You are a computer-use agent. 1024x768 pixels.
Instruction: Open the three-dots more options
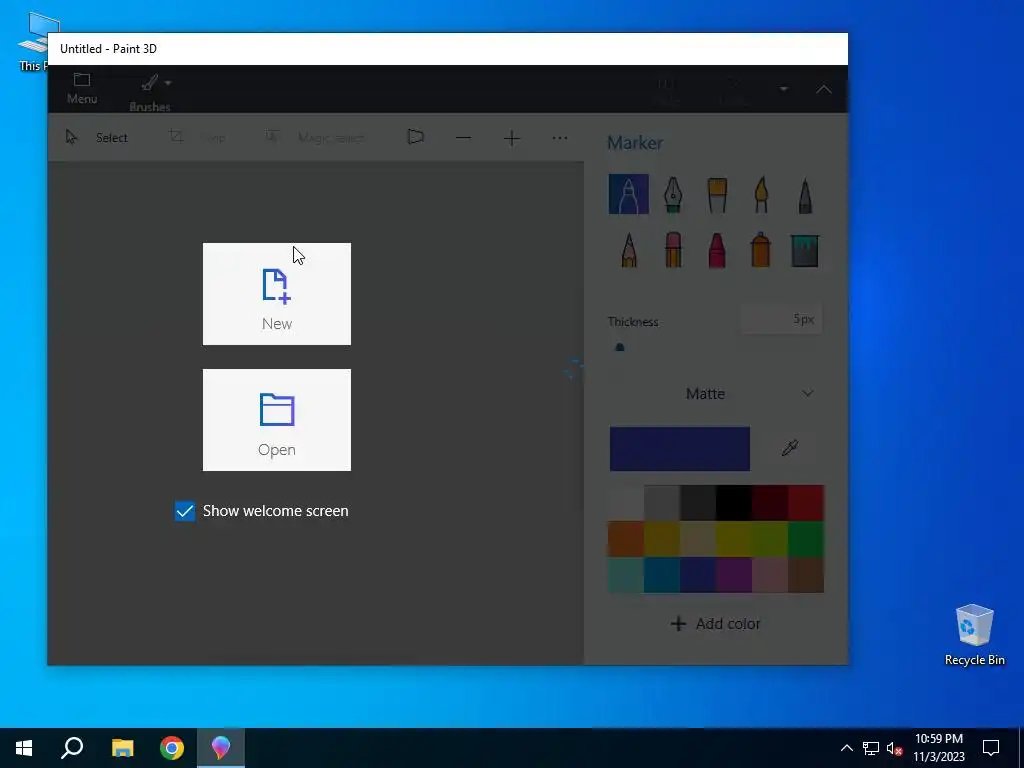point(560,138)
